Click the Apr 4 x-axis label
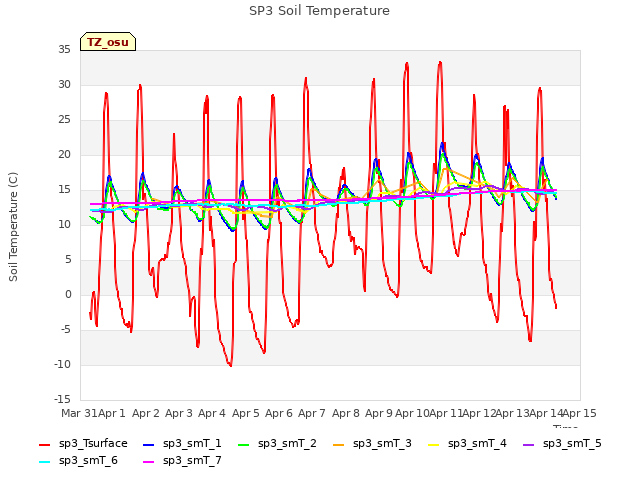Screen dimensions: 640x480 212,413
